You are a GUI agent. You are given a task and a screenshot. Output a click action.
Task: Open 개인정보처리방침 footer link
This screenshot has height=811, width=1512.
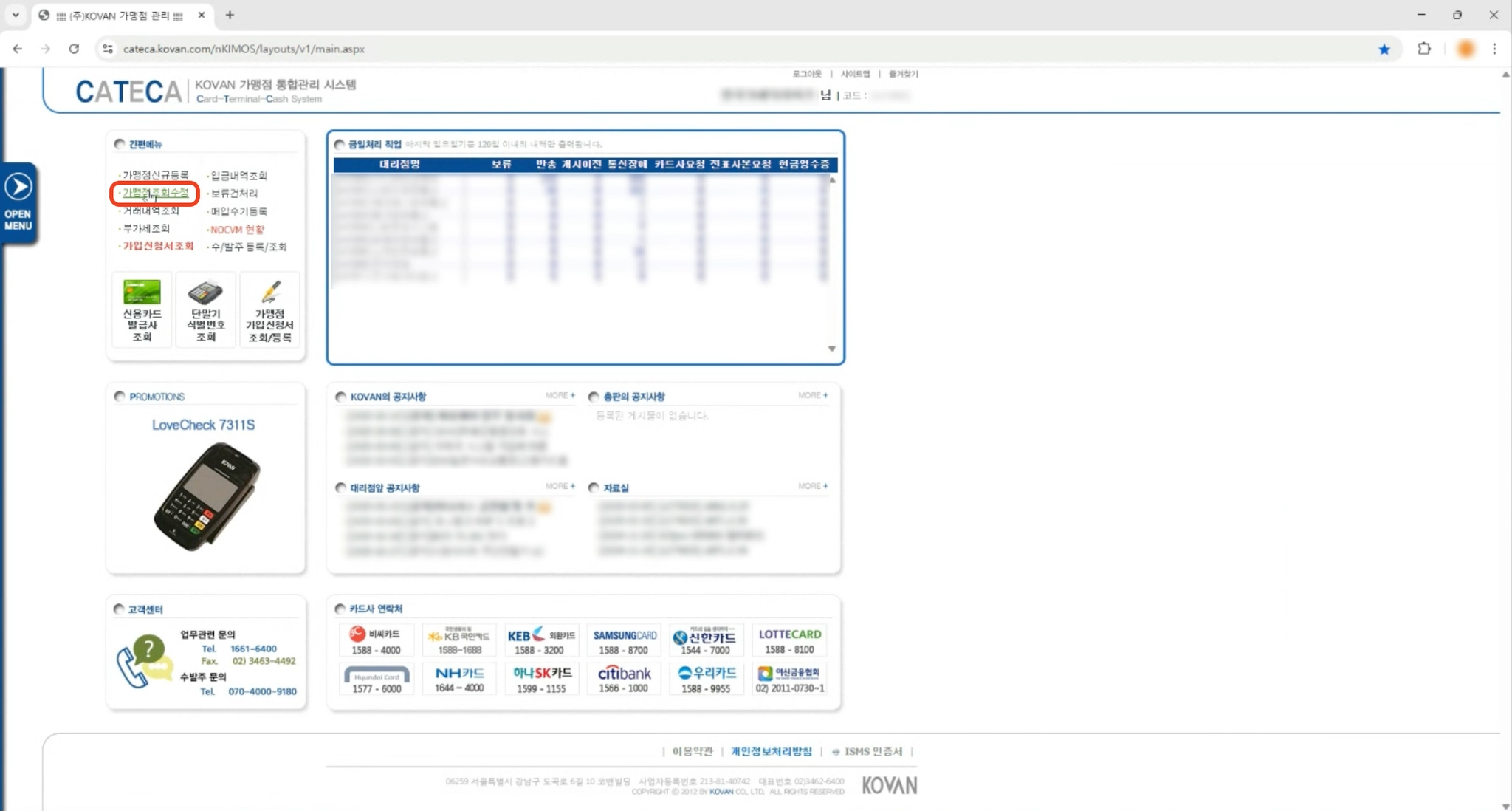[771, 751]
